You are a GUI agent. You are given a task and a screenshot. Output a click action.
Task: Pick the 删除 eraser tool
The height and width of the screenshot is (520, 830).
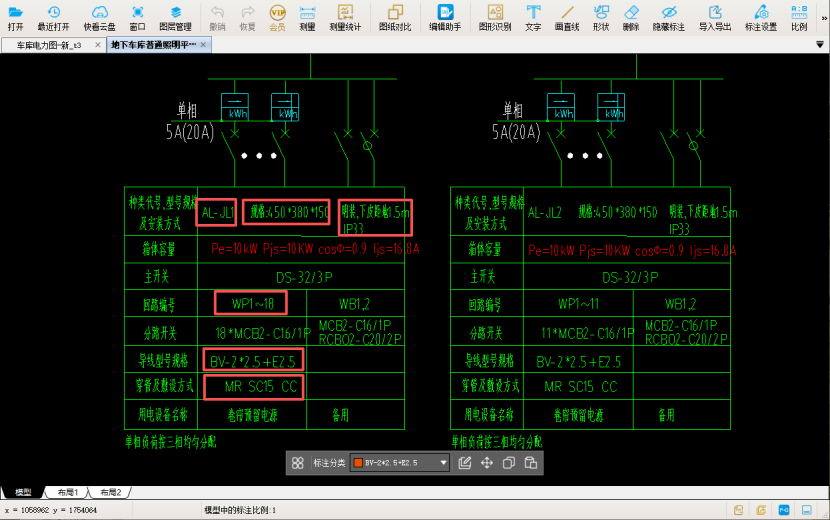click(631, 17)
